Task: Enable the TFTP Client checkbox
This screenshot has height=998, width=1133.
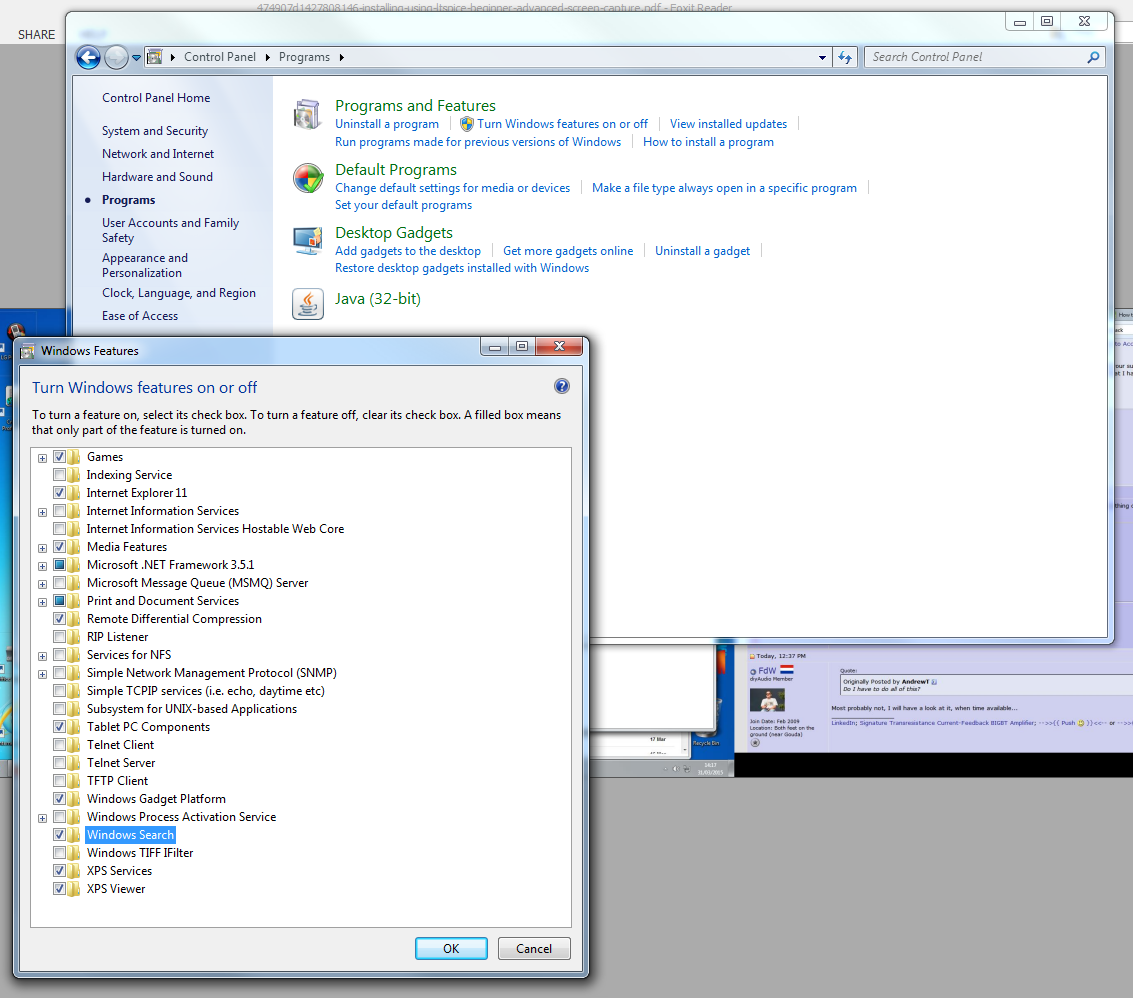Action: 59,780
